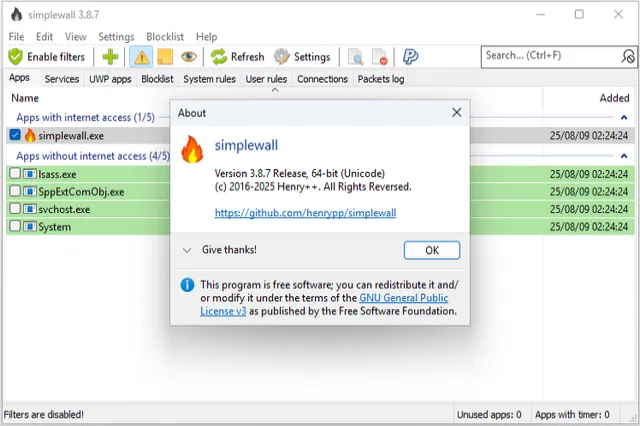This screenshot has width=640, height=426.
Task: Click the System app icon
Action: (x=29, y=227)
